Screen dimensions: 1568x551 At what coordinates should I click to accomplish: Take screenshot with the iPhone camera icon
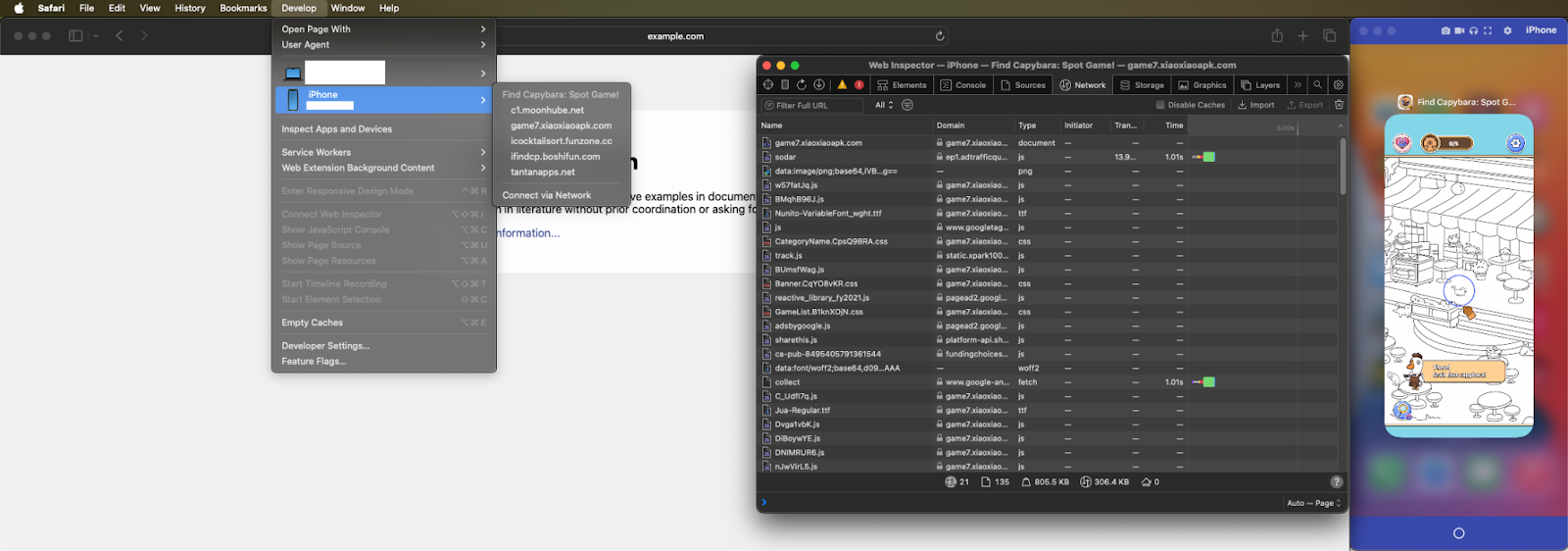(x=1445, y=30)
